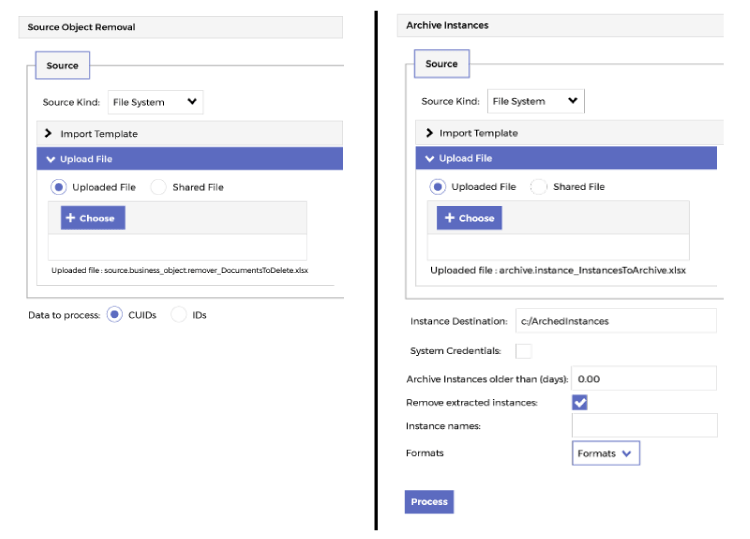
Task: Click the 'Instance Destination:' label
Action: 458,321
